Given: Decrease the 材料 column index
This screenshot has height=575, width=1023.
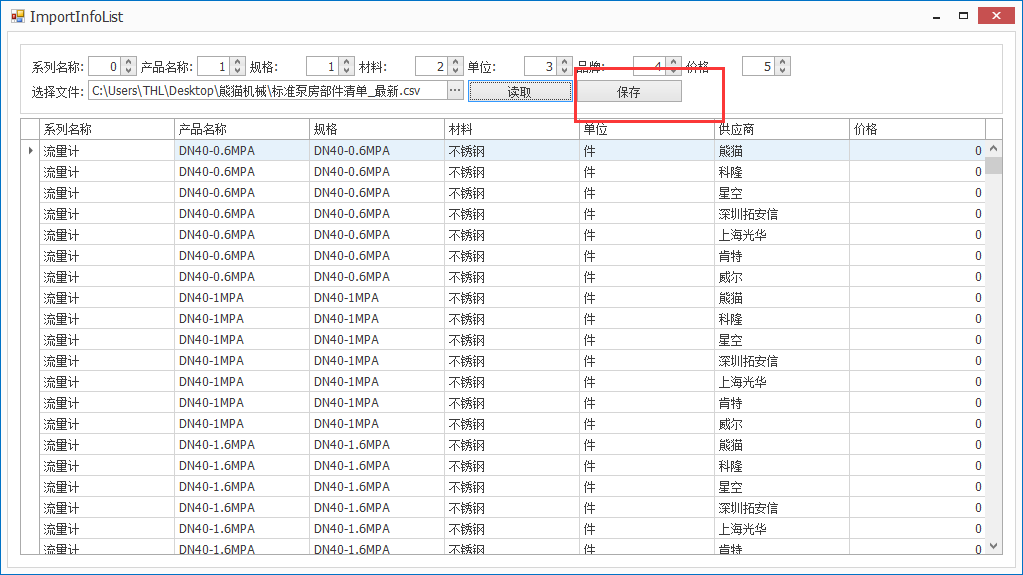Looking at the screenshot, I should click(455, 71).
